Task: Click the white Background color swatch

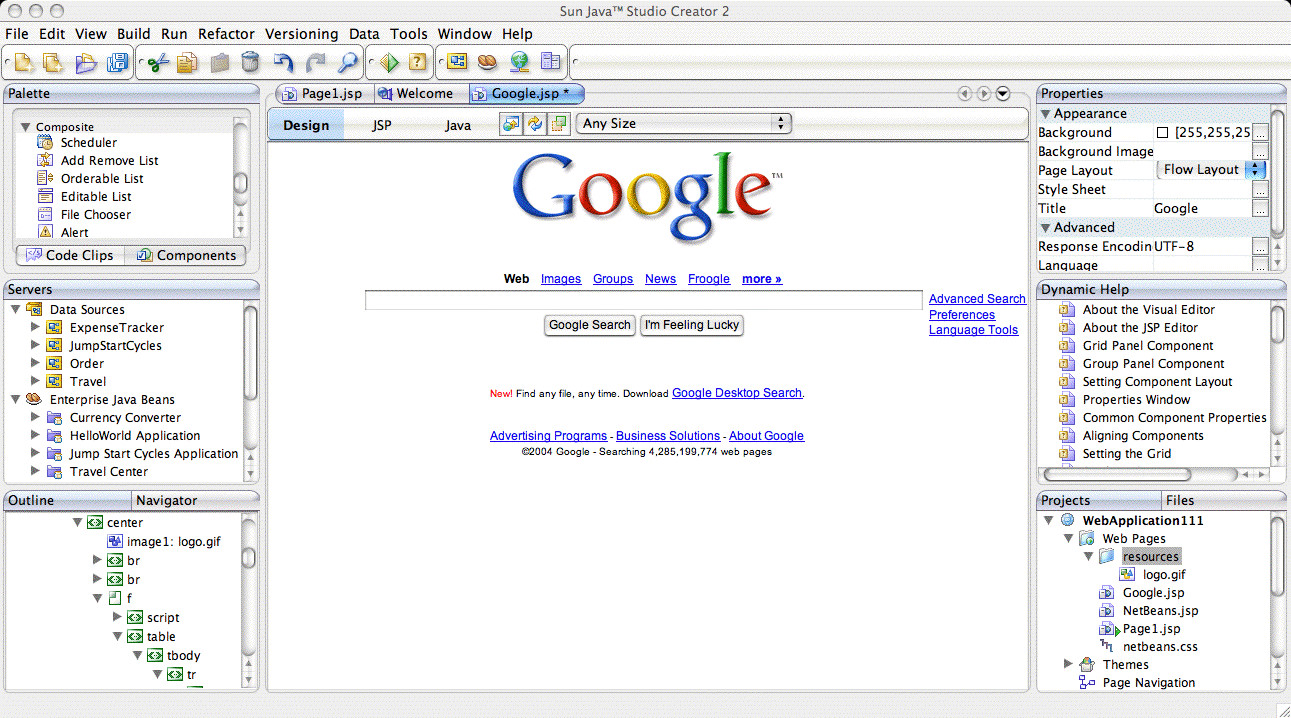Action: [x=1162, y=132]
